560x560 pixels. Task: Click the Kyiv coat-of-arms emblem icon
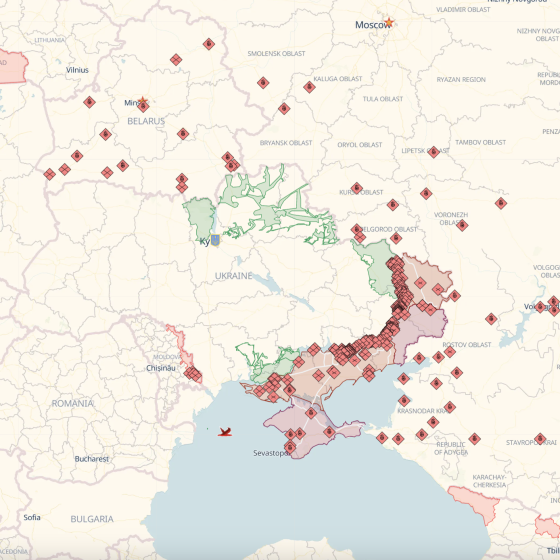click(215, 240)
